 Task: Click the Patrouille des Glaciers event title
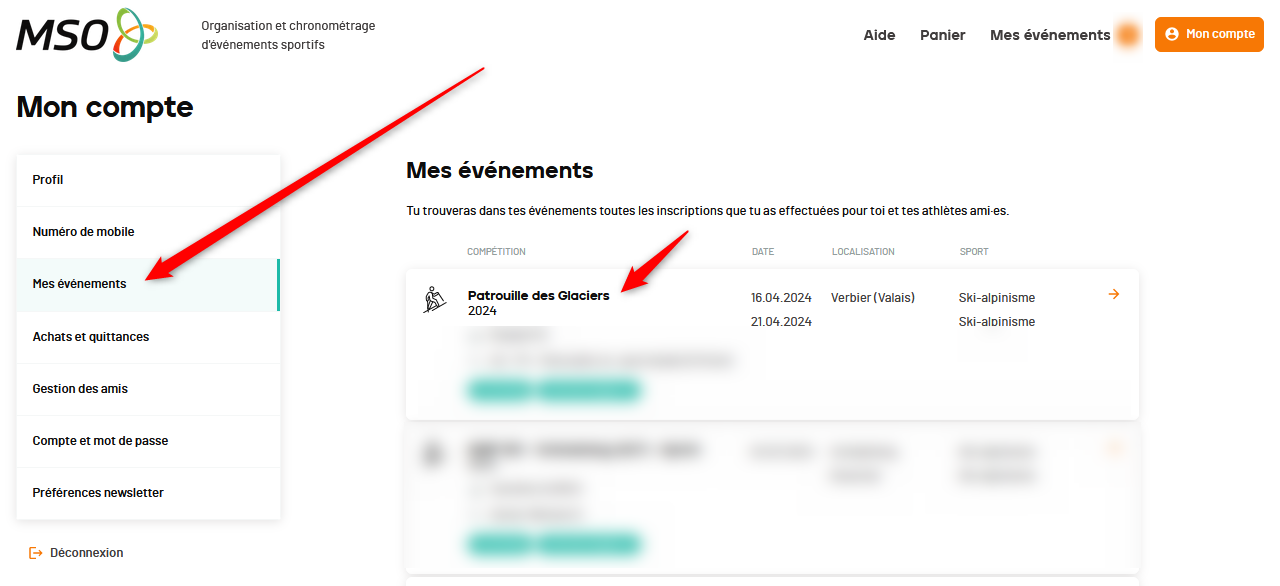[538, 296]
